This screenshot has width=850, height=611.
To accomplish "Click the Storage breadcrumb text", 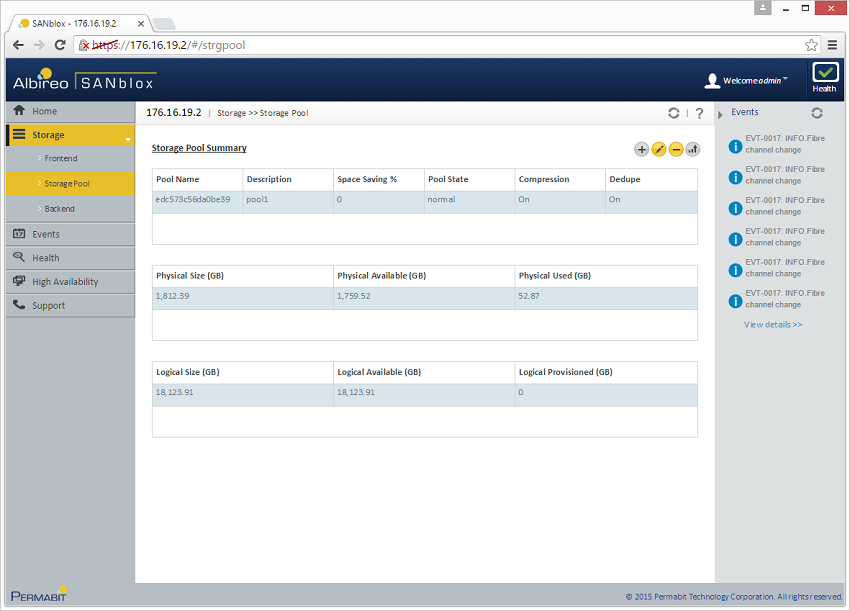I will [231, 113].
